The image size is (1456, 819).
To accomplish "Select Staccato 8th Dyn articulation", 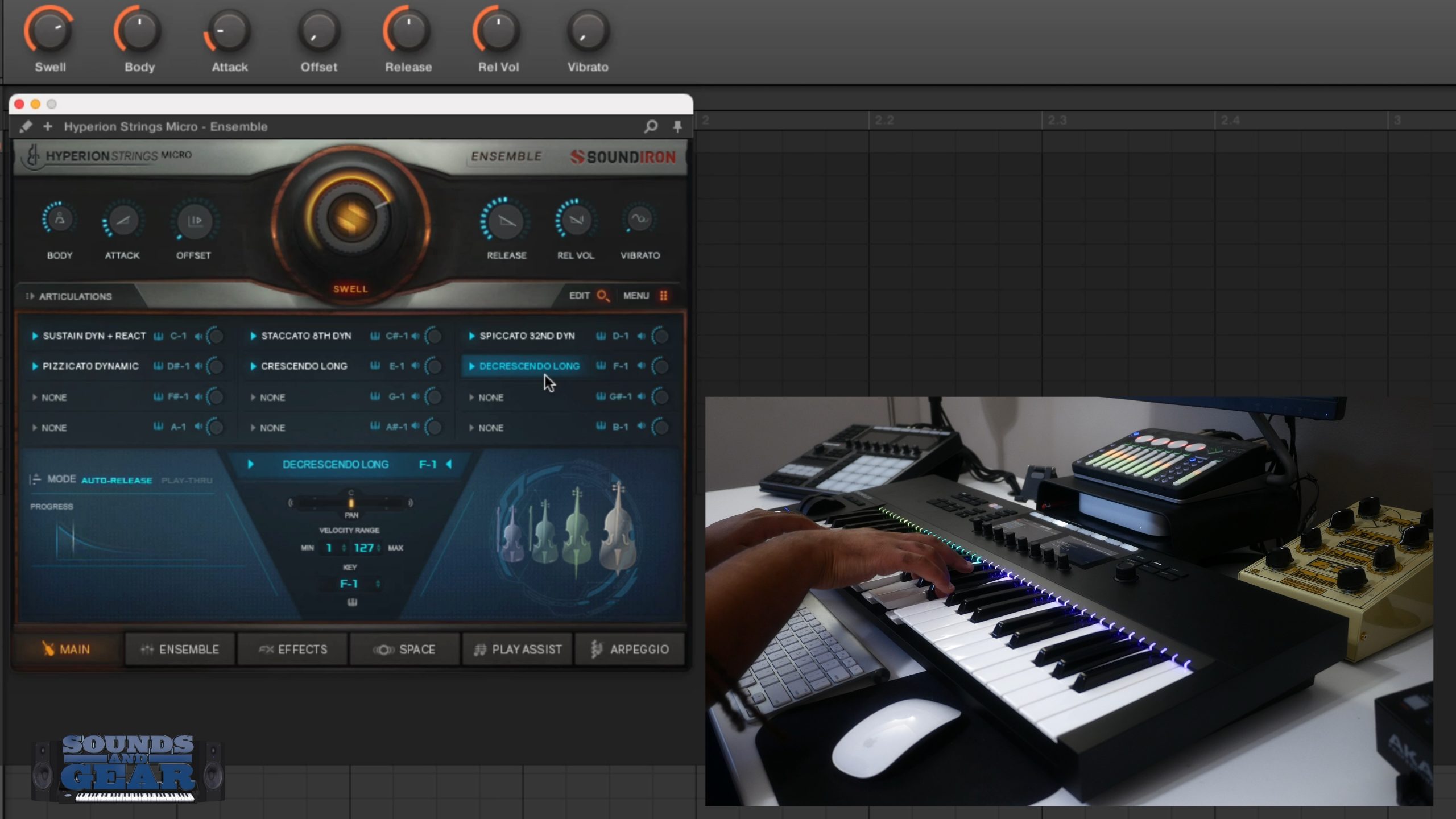I will click(x=306, y=336).
